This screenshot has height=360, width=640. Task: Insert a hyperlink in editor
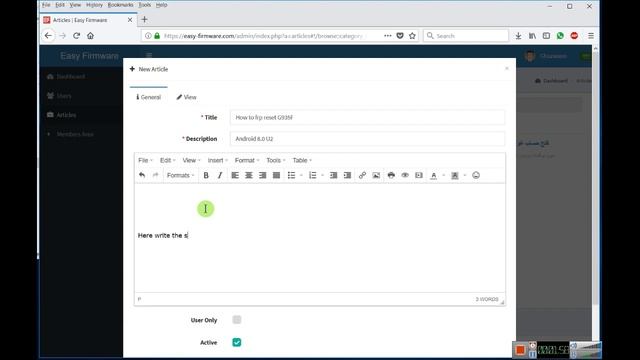coord(362,175)
